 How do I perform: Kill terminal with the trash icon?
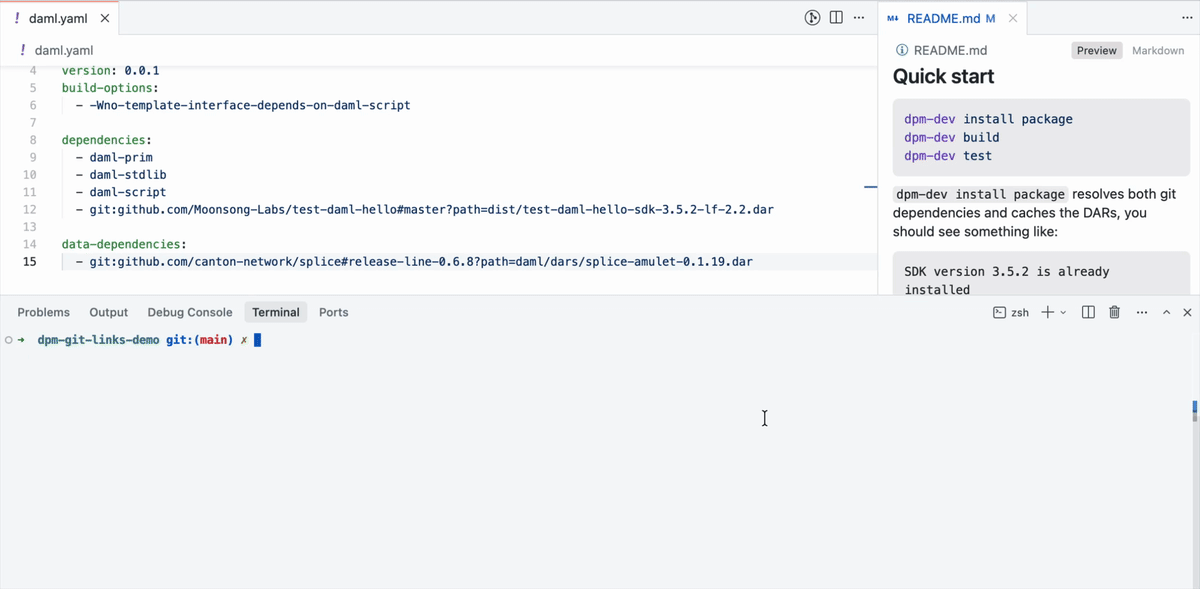coord(1115,312)
